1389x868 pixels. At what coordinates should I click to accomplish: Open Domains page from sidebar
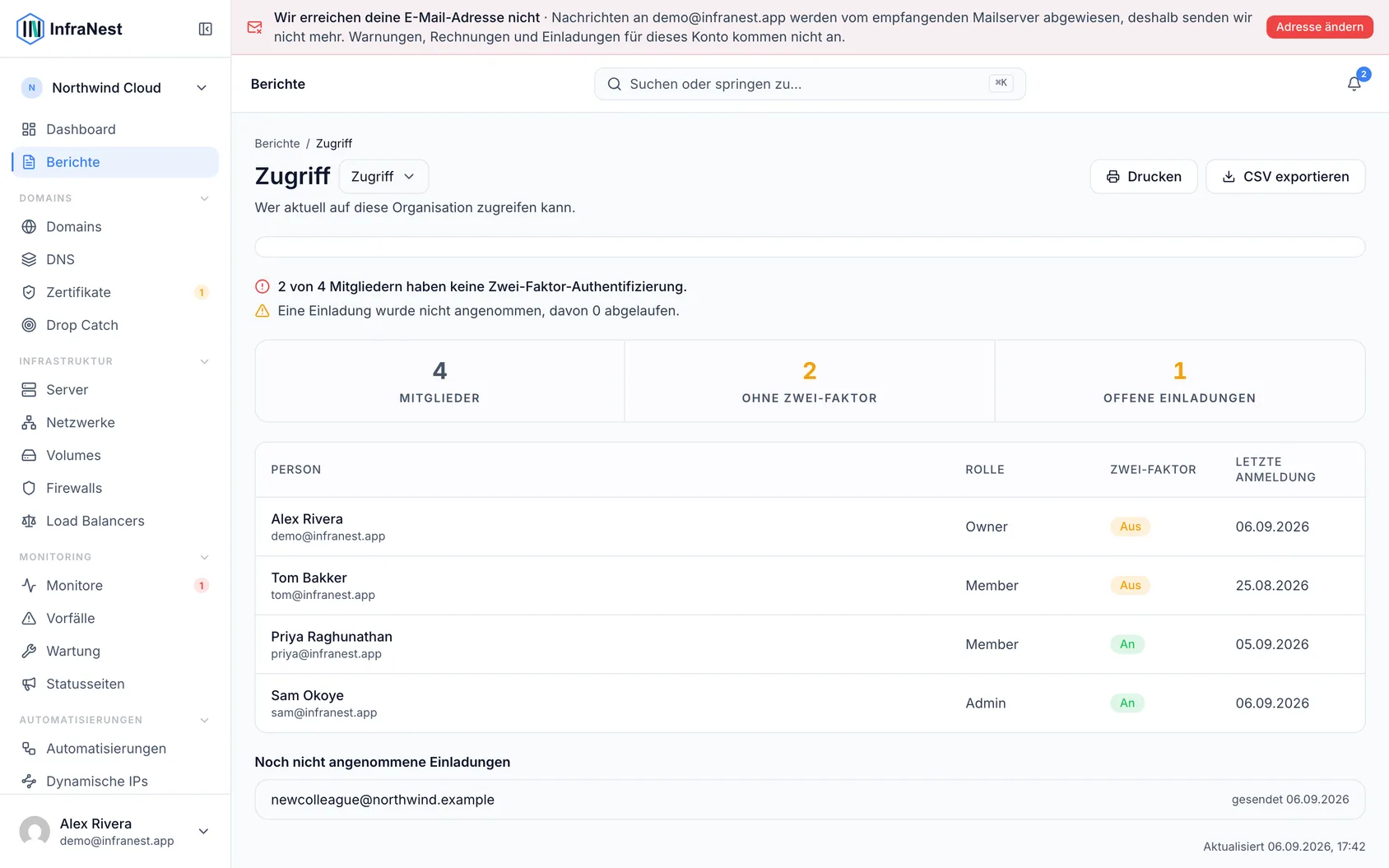pos(115,226)
